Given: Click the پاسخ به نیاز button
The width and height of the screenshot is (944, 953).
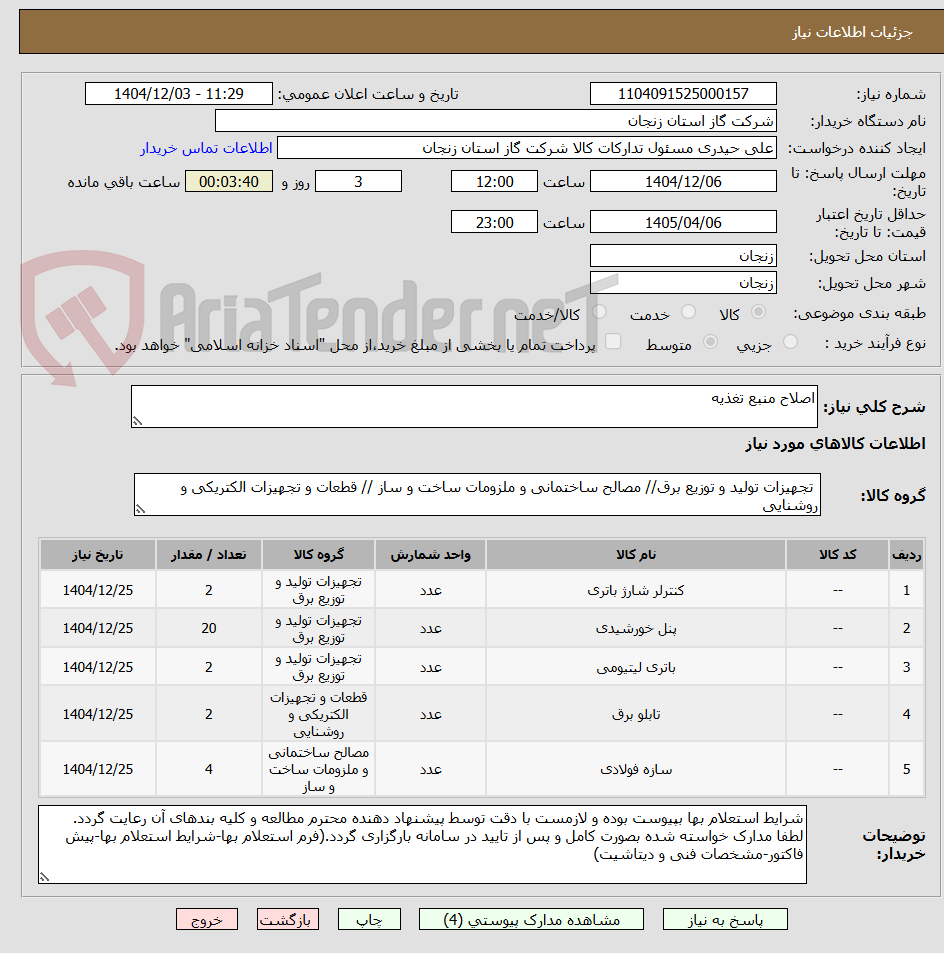Looking at the screenshot, I should [725, 919].
